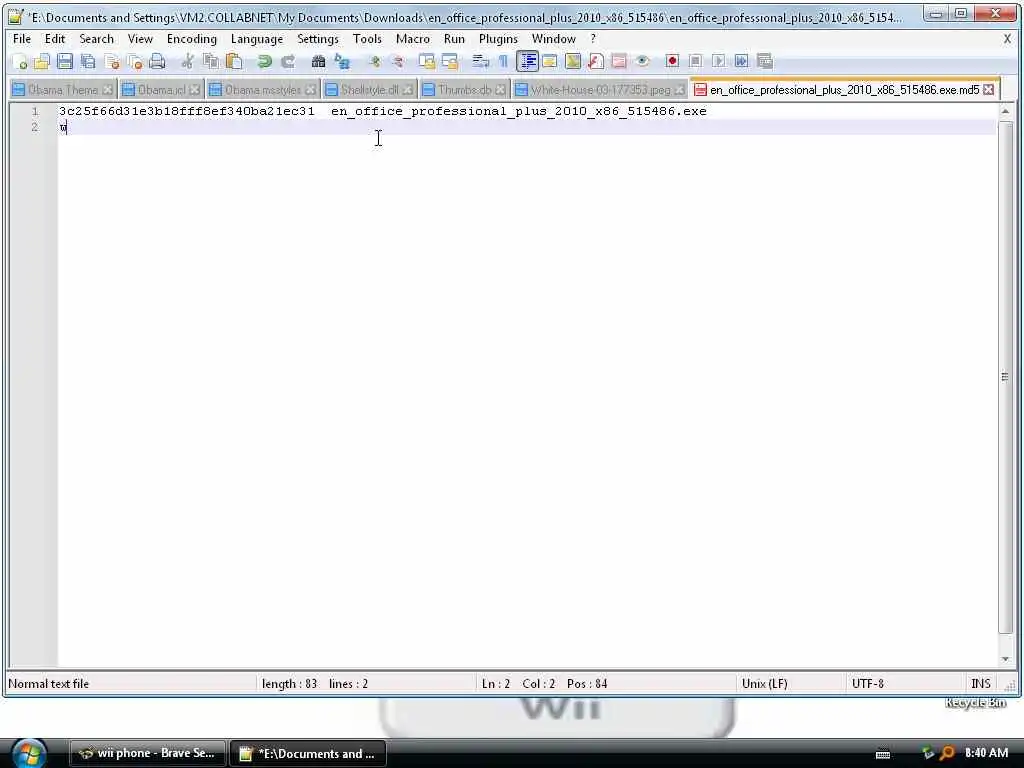
Task: Close the en_office md5 tab
Action: click(989, 89)
